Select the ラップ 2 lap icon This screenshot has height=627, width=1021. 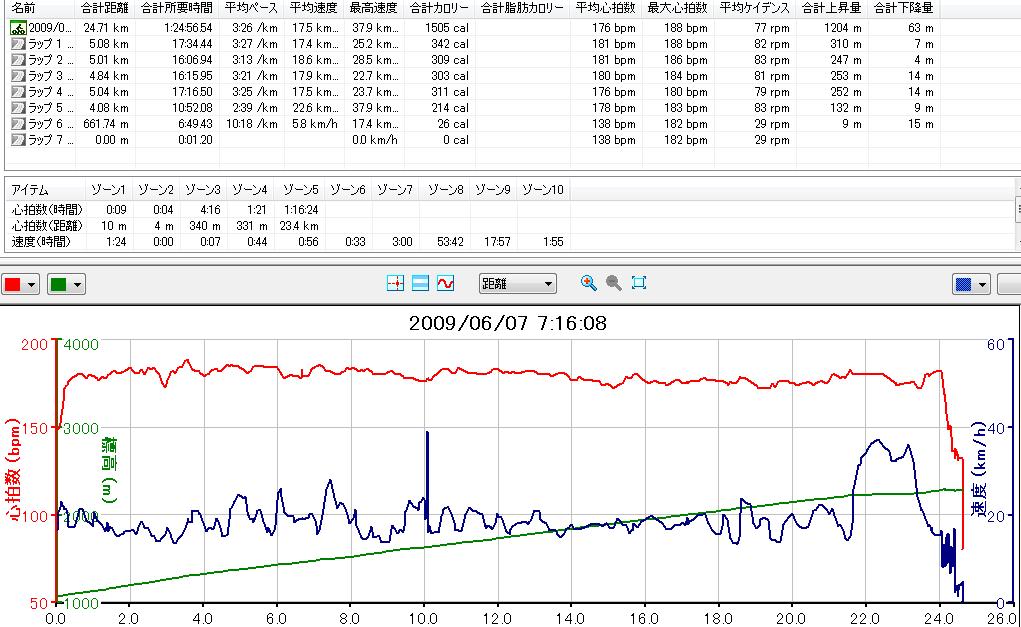(x=18, y=60)
